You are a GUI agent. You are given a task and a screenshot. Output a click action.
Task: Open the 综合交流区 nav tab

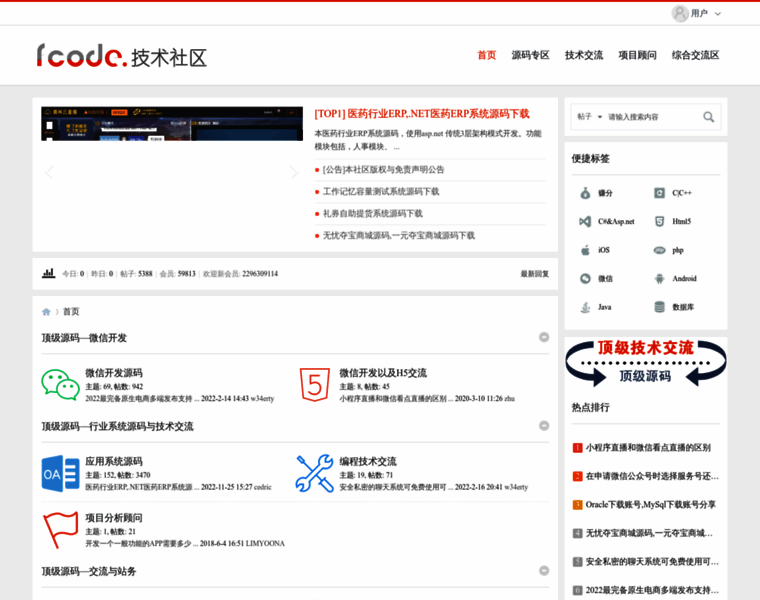coord(695,55)
